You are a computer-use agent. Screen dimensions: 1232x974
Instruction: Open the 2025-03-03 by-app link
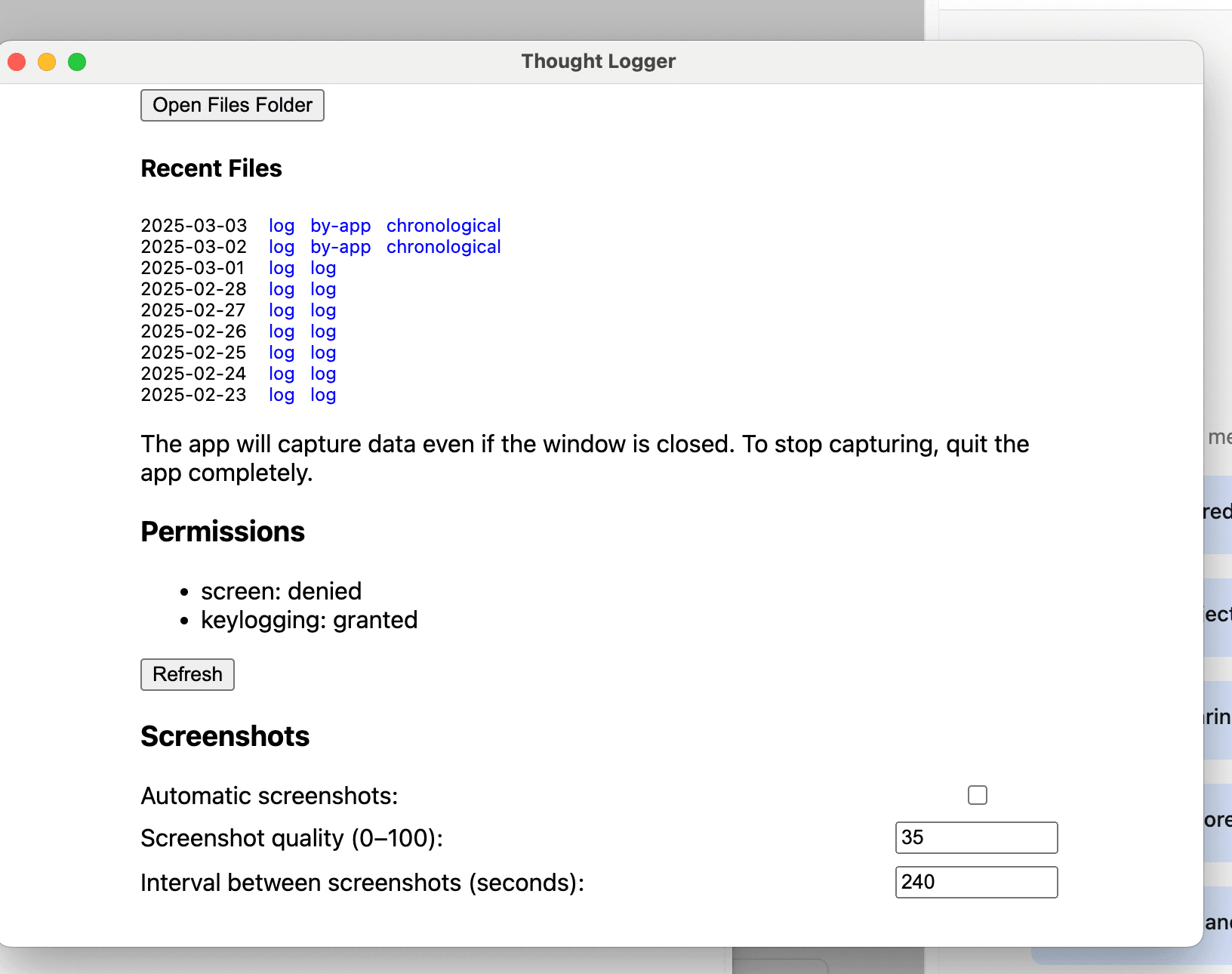[340, 226]
